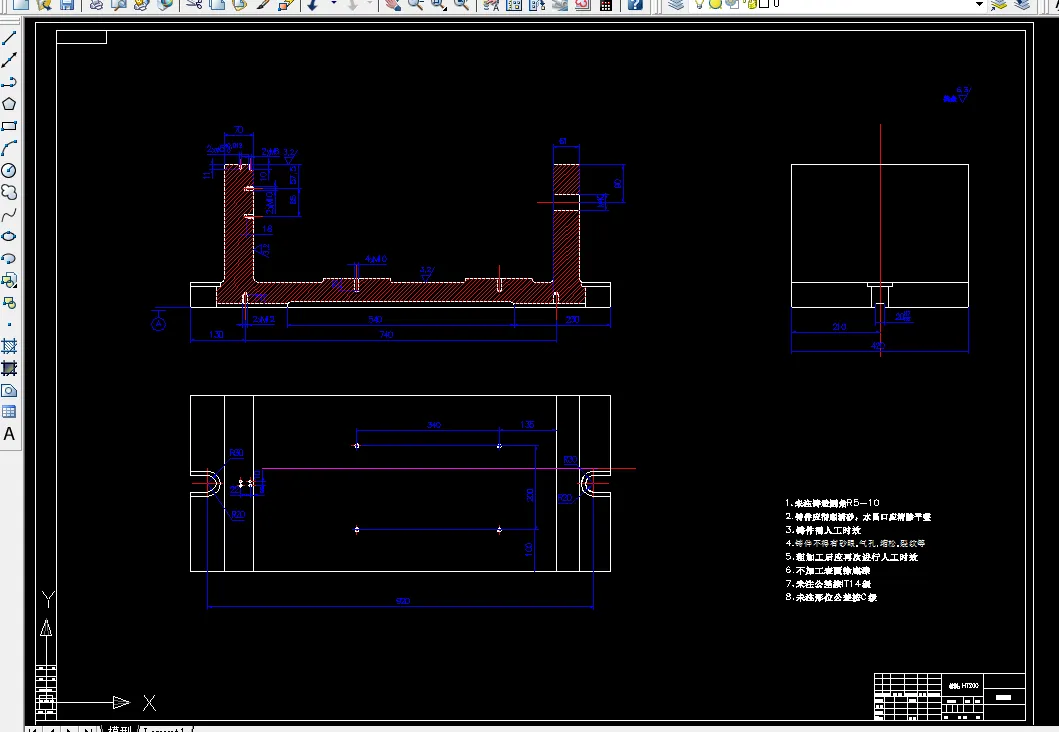The height and width of the screenshot is (732, 1059).
Task: Toggle layer 0 freeze sun icon
Action: pos(715,3)
